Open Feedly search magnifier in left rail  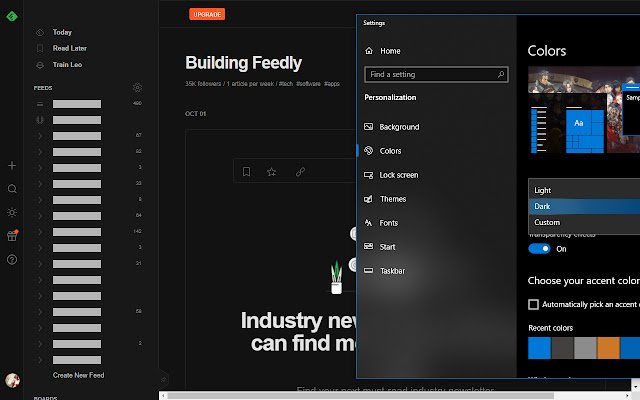[x=12, y=189]
